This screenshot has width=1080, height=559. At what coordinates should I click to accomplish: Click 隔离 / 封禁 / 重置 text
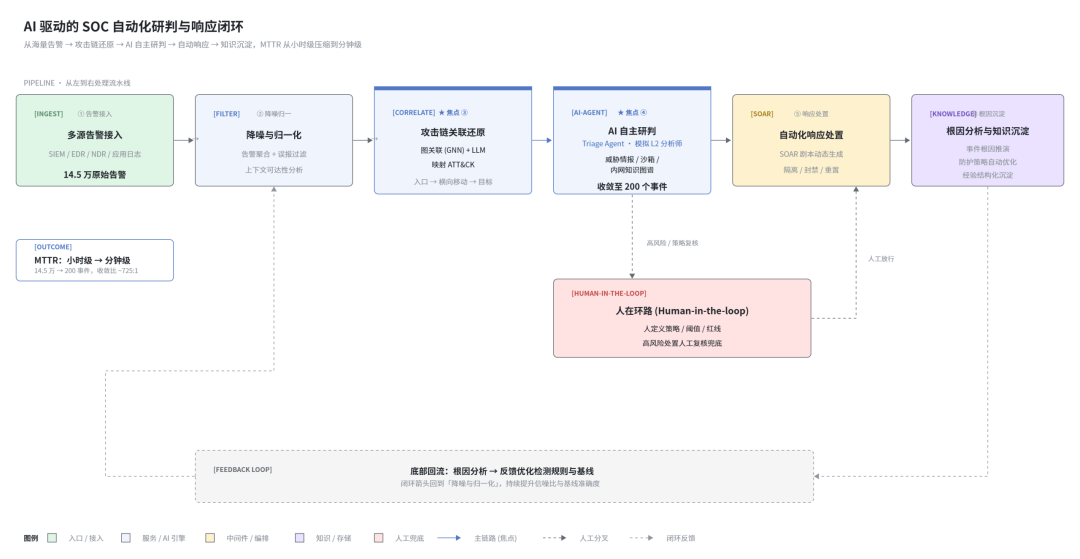pos(811,170)
